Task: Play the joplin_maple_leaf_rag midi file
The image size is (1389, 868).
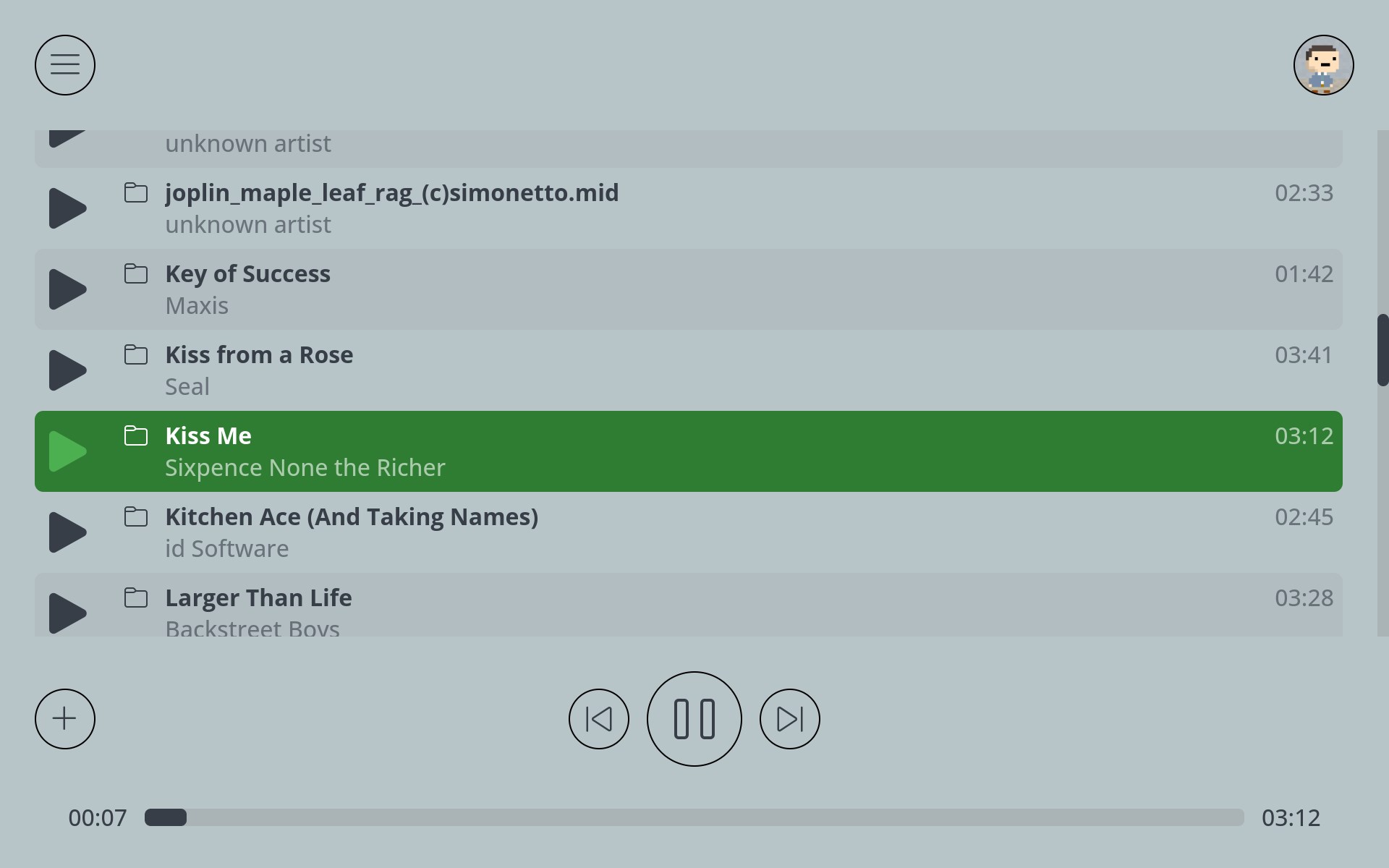Action: pyautogui.click(x=67, y=208)
